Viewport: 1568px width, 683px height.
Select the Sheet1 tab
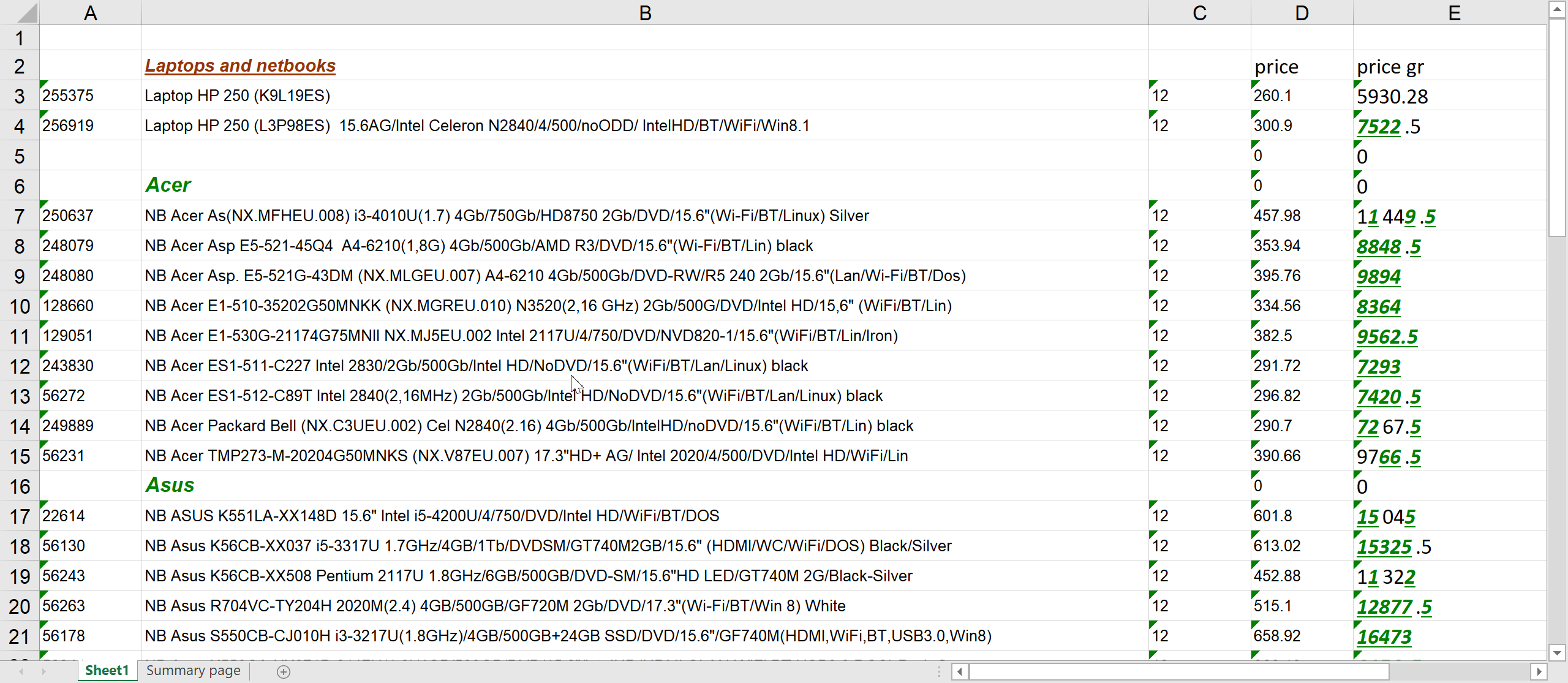point(107,671)
